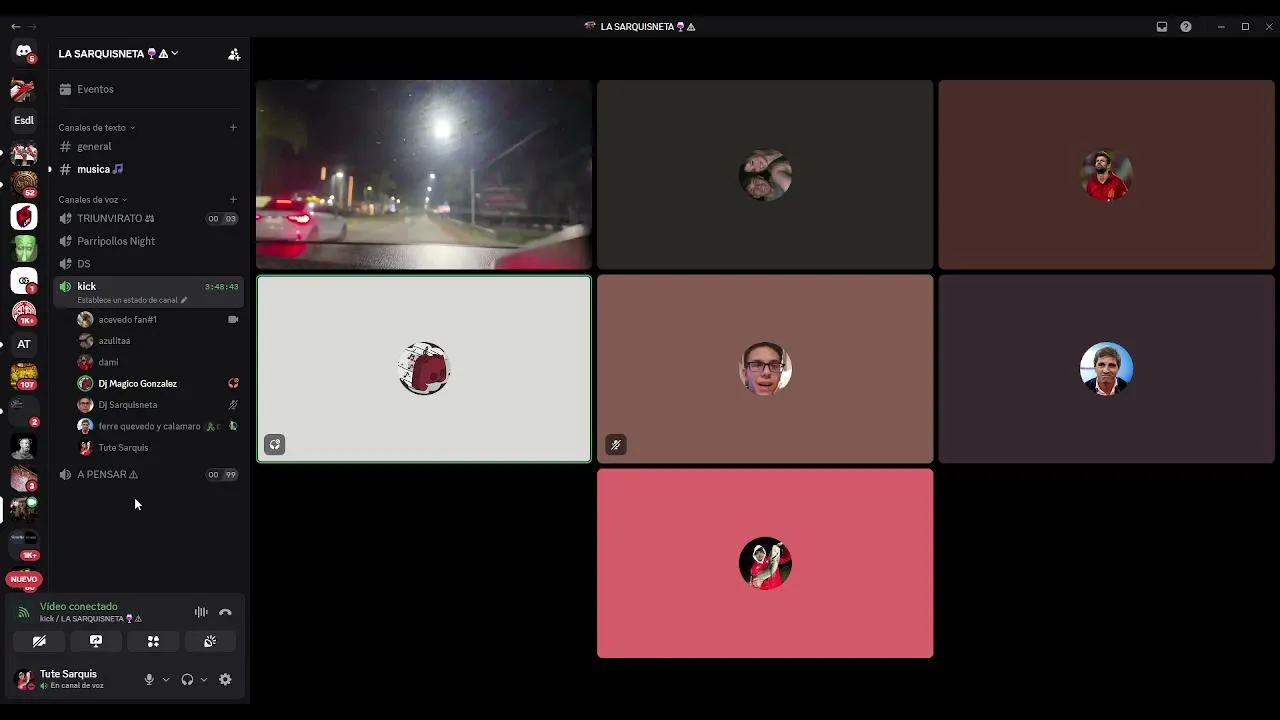The image size is (1280, 720).
Task: Click the muted indicator on glasses avatar tile
Action: point(616,445)
